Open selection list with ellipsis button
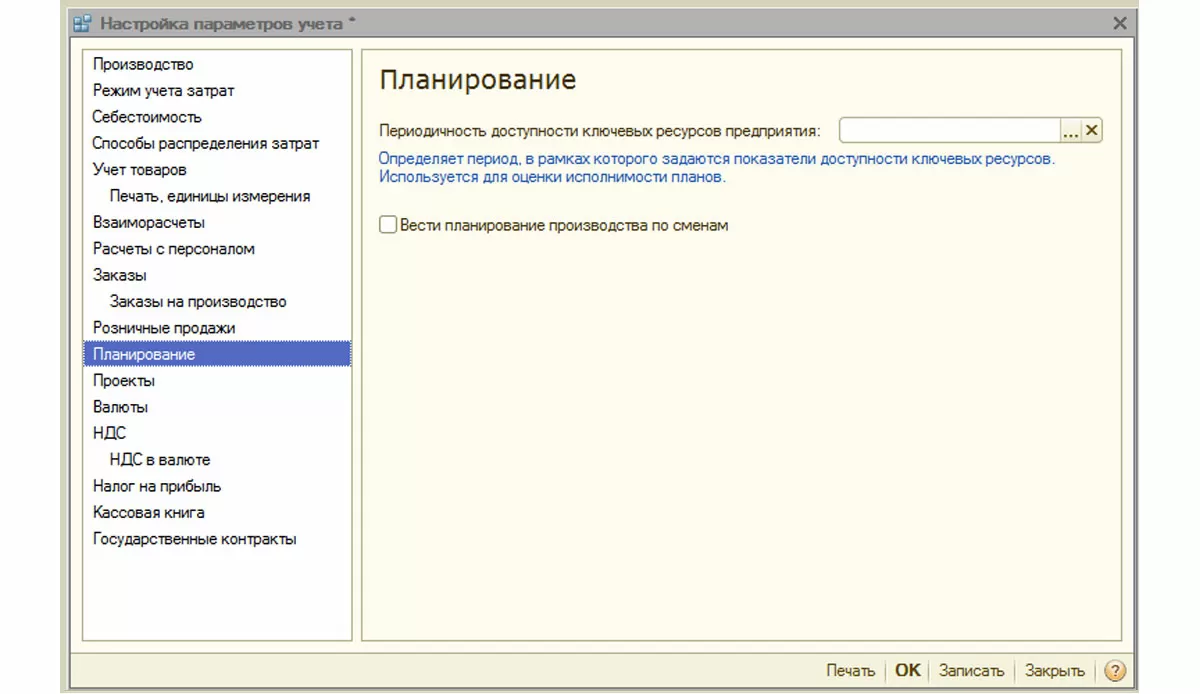 coord(1071,130)
